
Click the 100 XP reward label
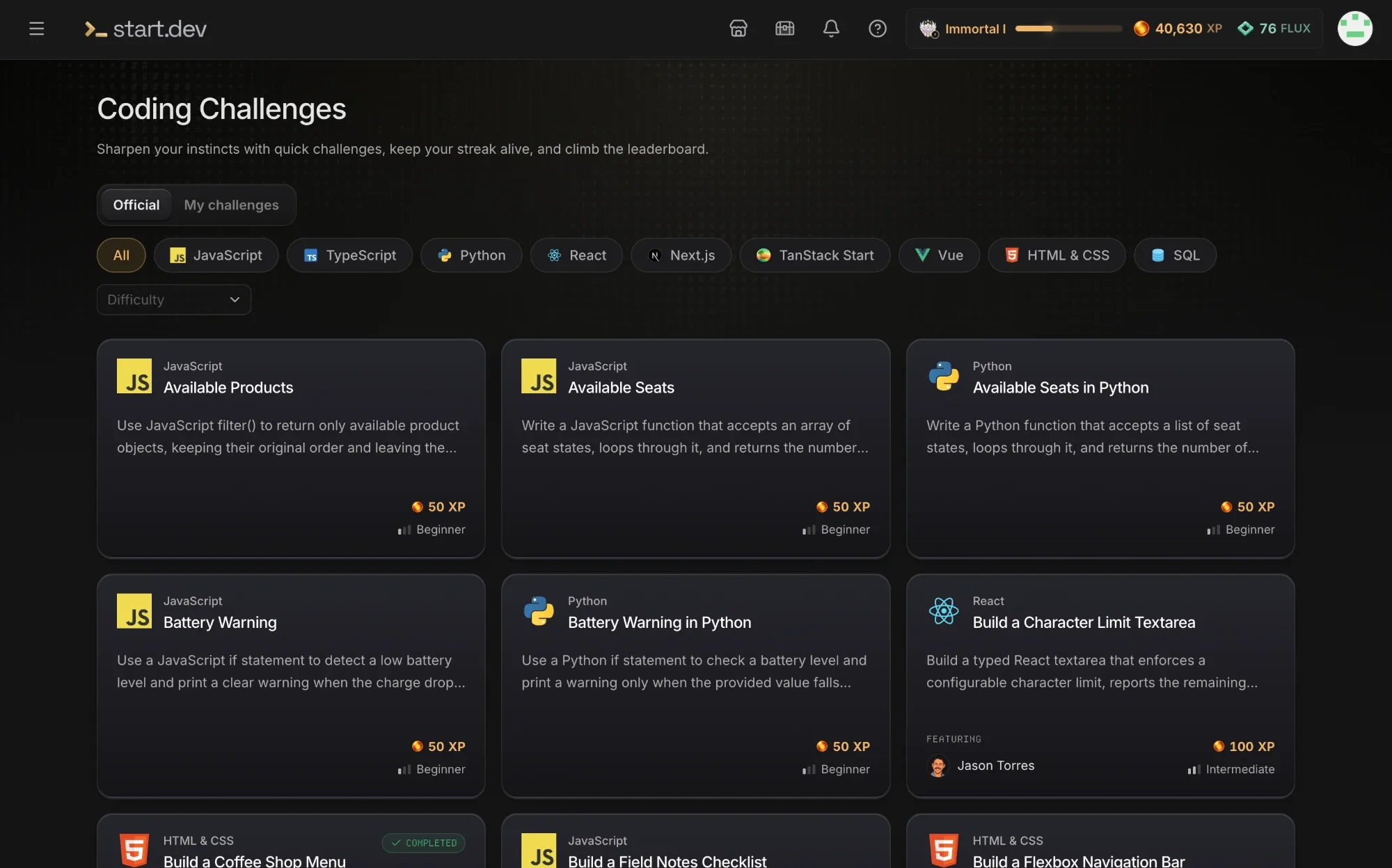pyautogui.click(x=1244, y=746)
